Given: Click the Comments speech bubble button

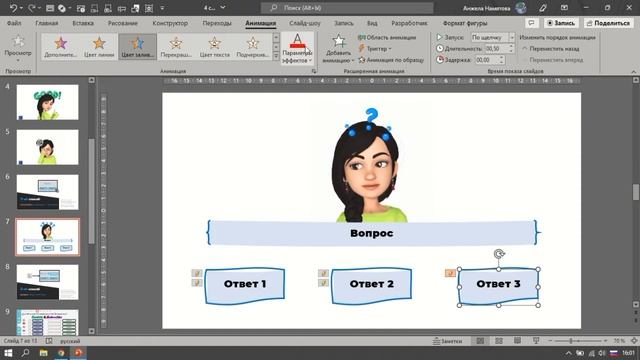Looking at the screenshot, I should 531,23.
